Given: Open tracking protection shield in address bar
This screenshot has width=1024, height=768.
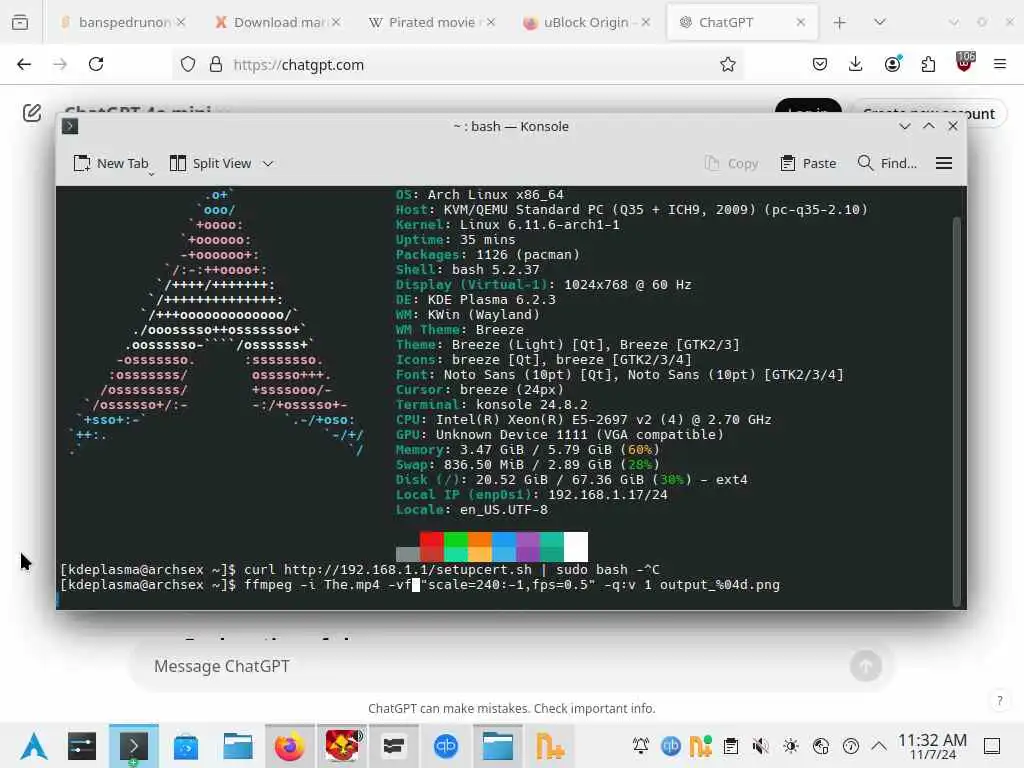Looking at the screenshot, I should 188,65.
